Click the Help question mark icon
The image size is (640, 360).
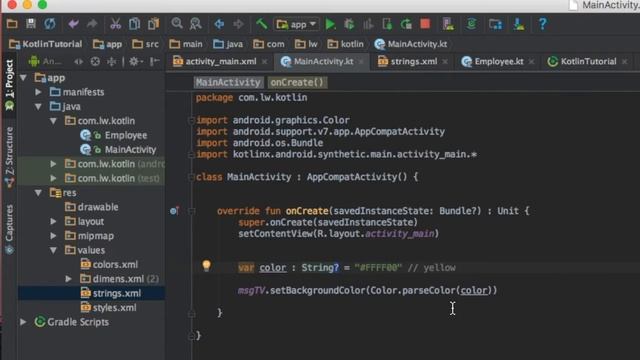point(542,24)
